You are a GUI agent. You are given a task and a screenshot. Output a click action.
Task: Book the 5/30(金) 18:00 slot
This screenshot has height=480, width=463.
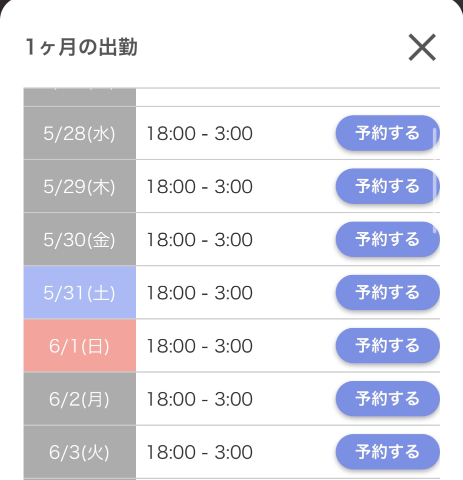click(387, 239)
